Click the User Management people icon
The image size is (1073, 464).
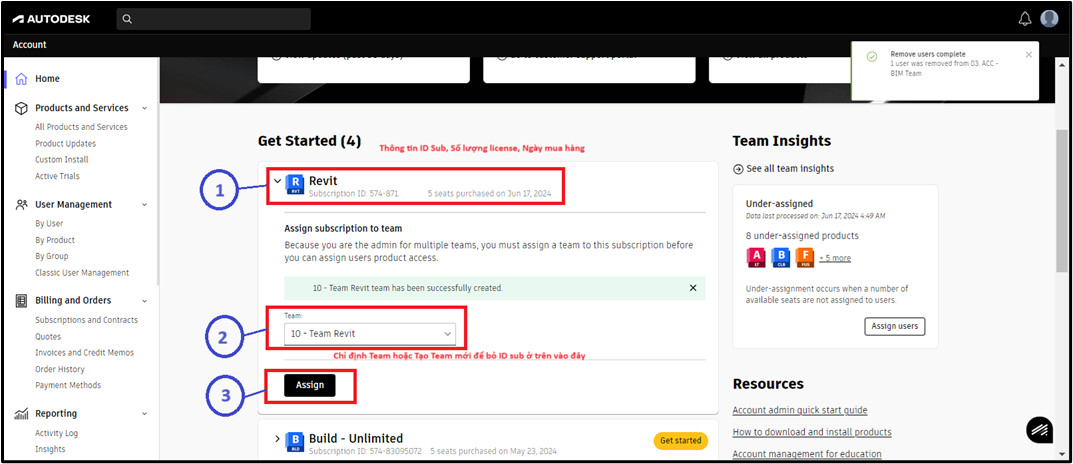(21, 205)
